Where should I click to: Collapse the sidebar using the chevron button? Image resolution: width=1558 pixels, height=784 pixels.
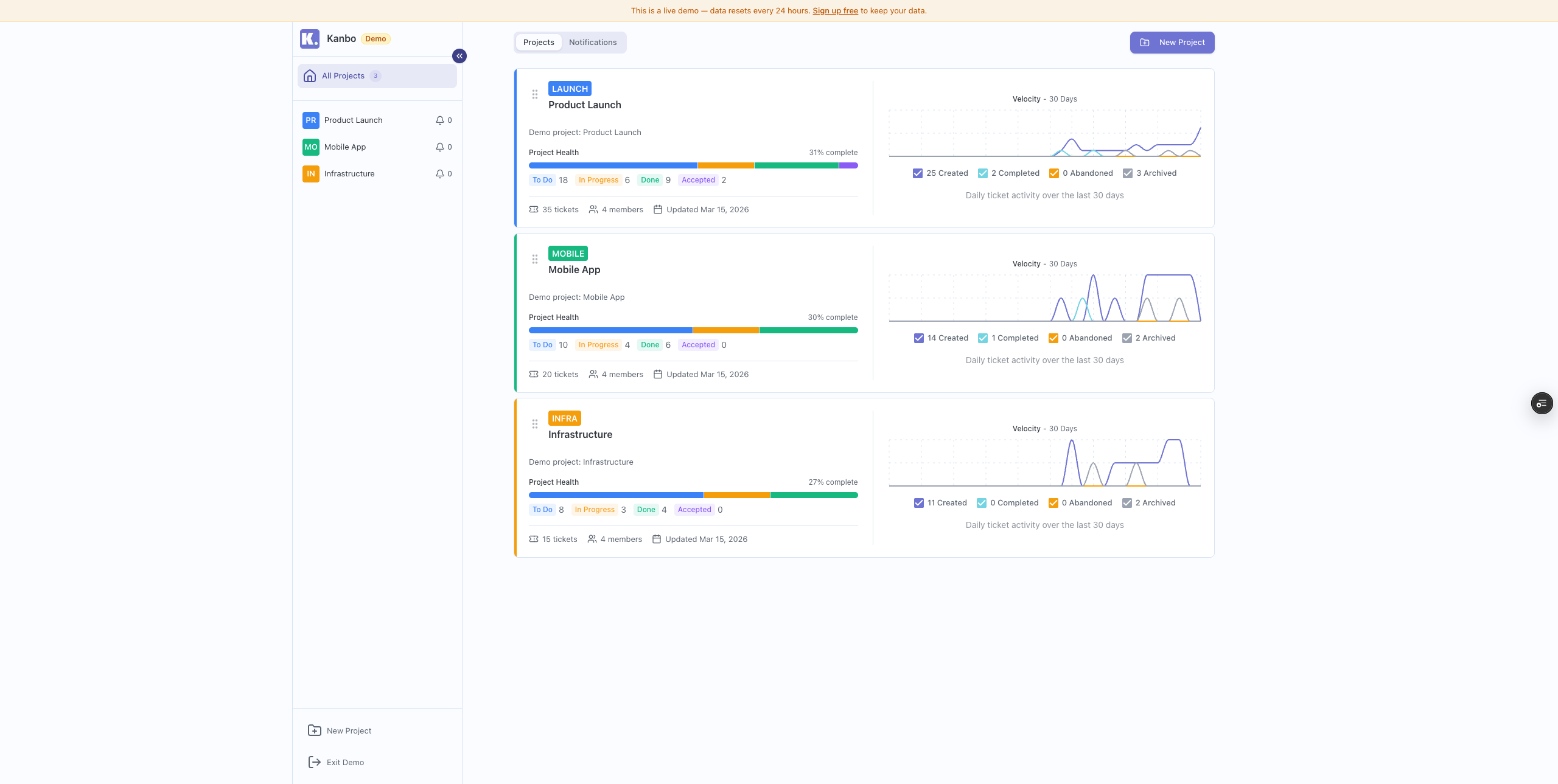coord(459,56)
